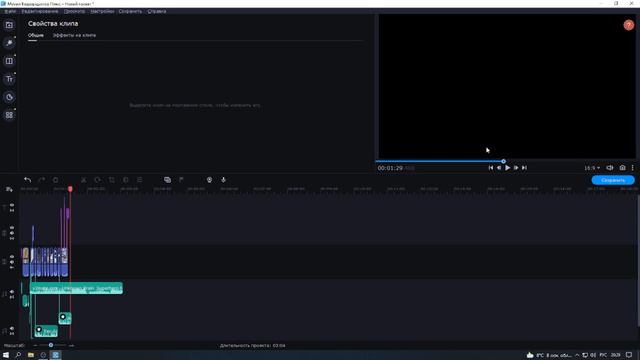Jump to the beginning of video

click(x=491, y=168)
